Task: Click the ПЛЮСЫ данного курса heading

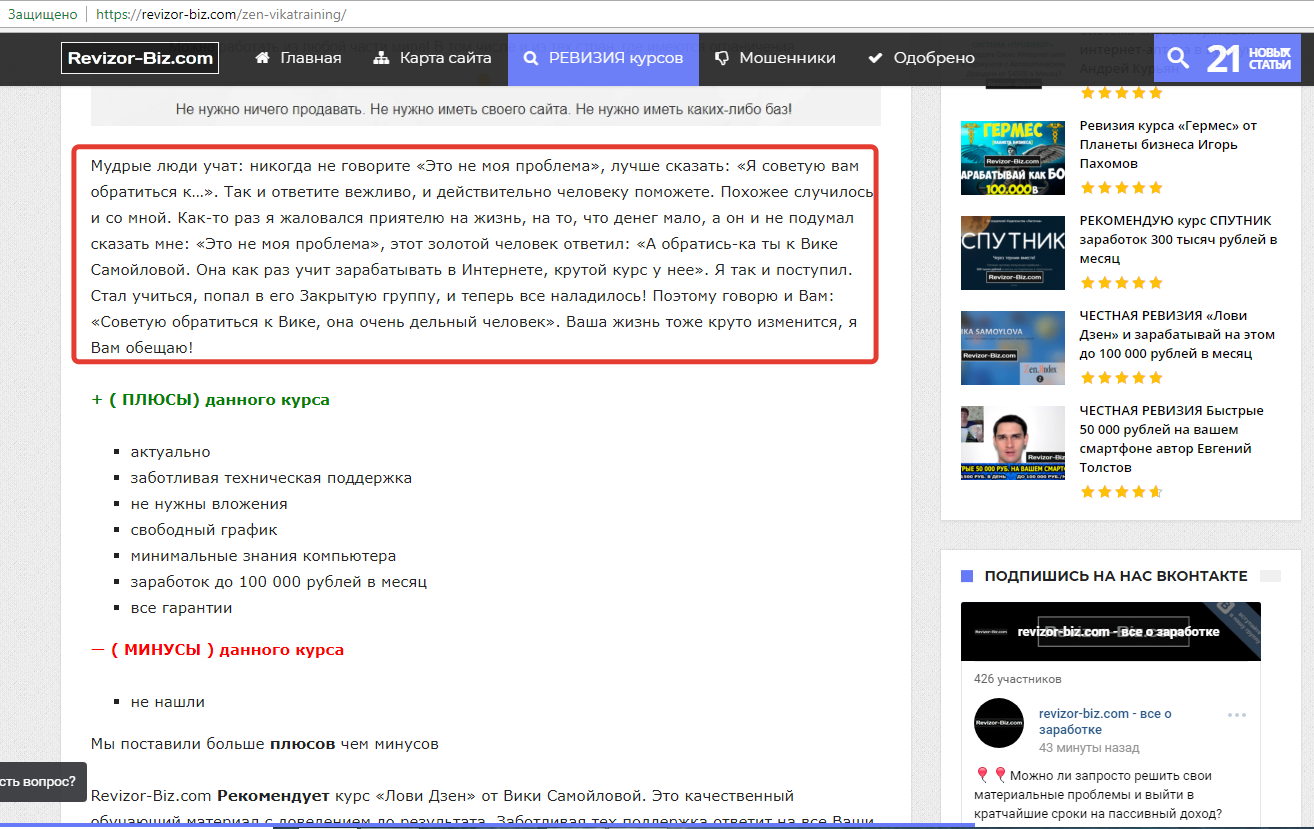Action: 210,400
